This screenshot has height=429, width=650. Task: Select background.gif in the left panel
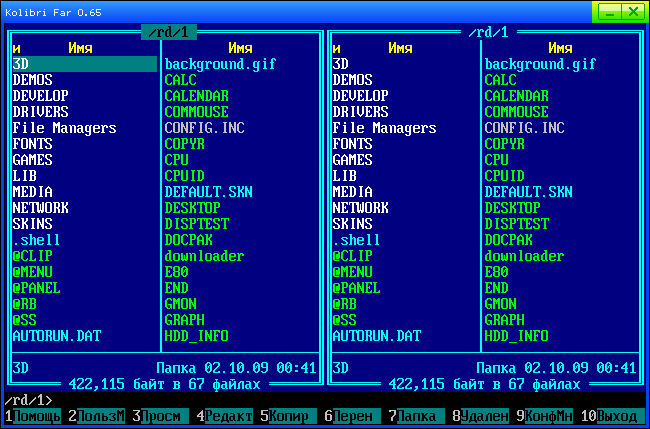tap(220, 64)
